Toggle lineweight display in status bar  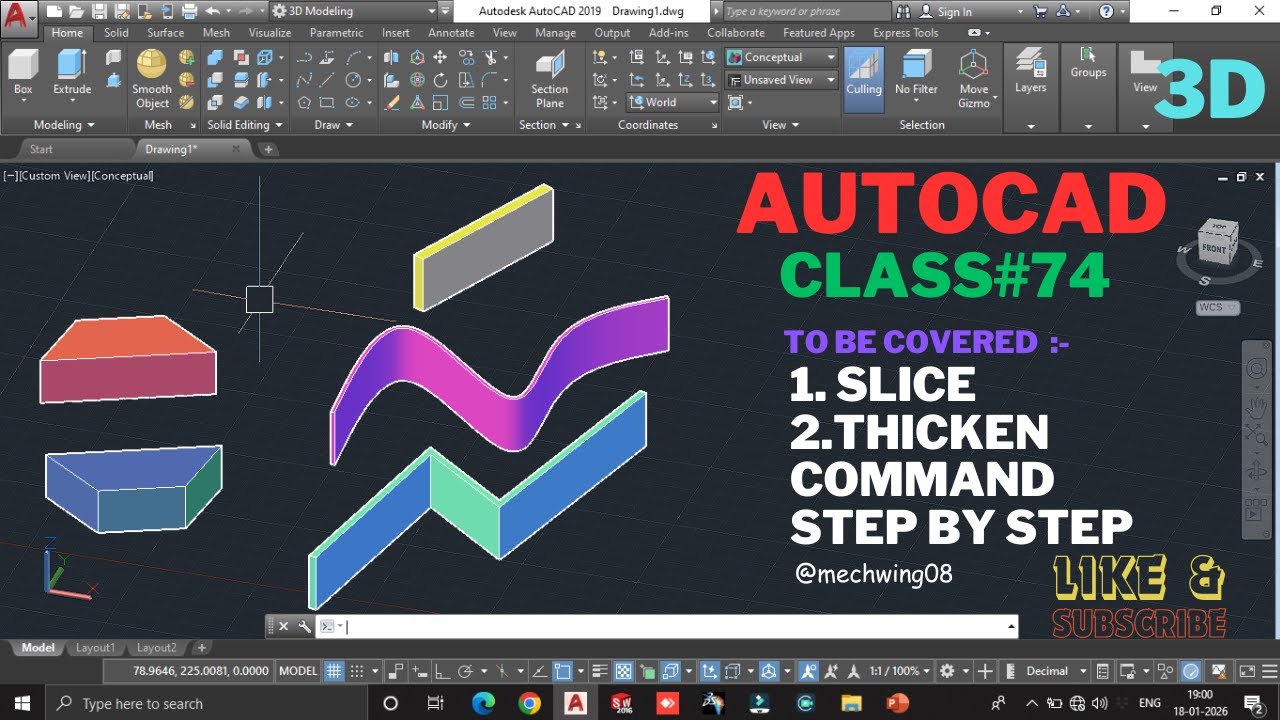pyautogui.click(x=599, y=671)
